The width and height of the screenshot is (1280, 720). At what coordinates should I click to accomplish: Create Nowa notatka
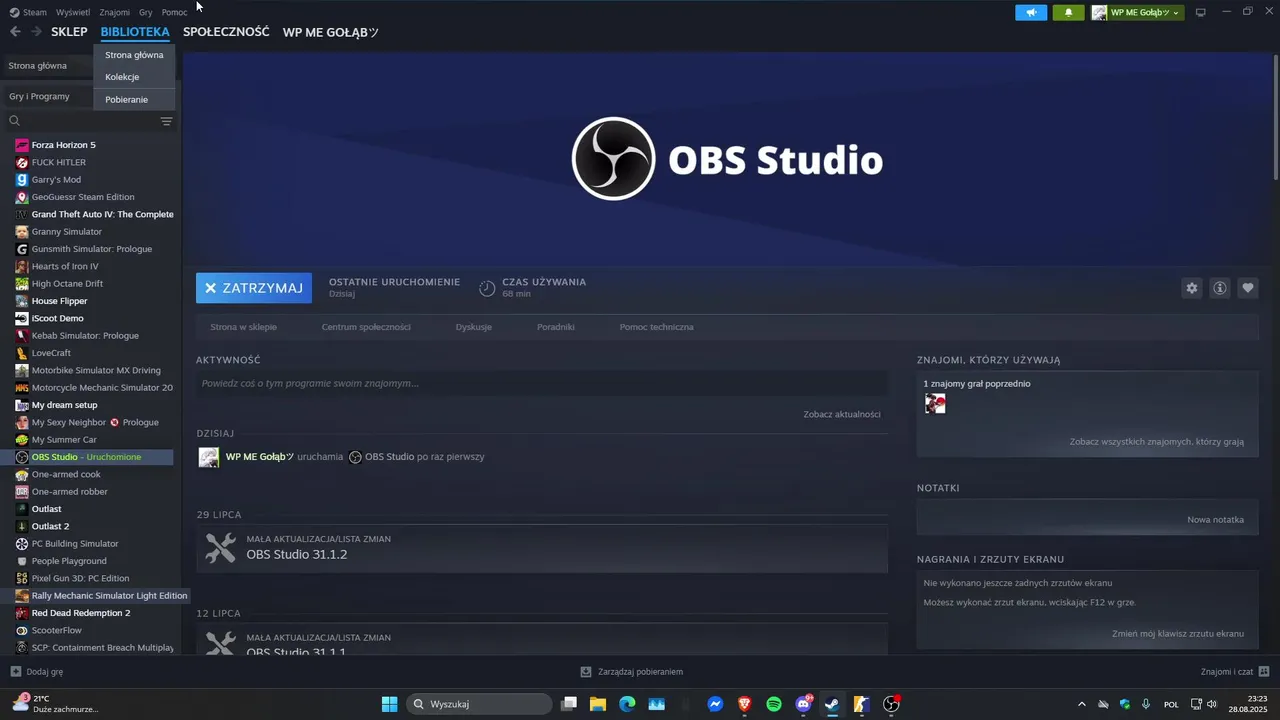pos(1215,520)
